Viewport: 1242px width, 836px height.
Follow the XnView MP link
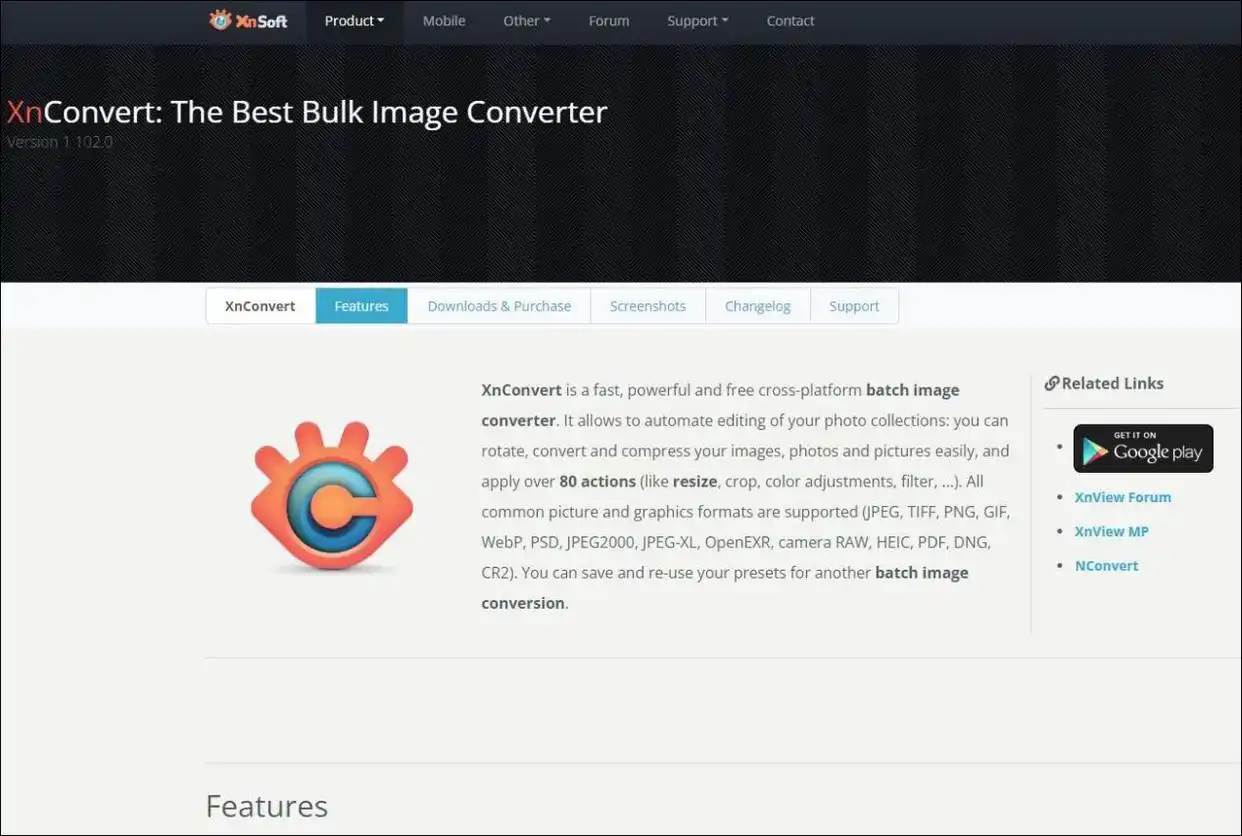pos(1111,531)
